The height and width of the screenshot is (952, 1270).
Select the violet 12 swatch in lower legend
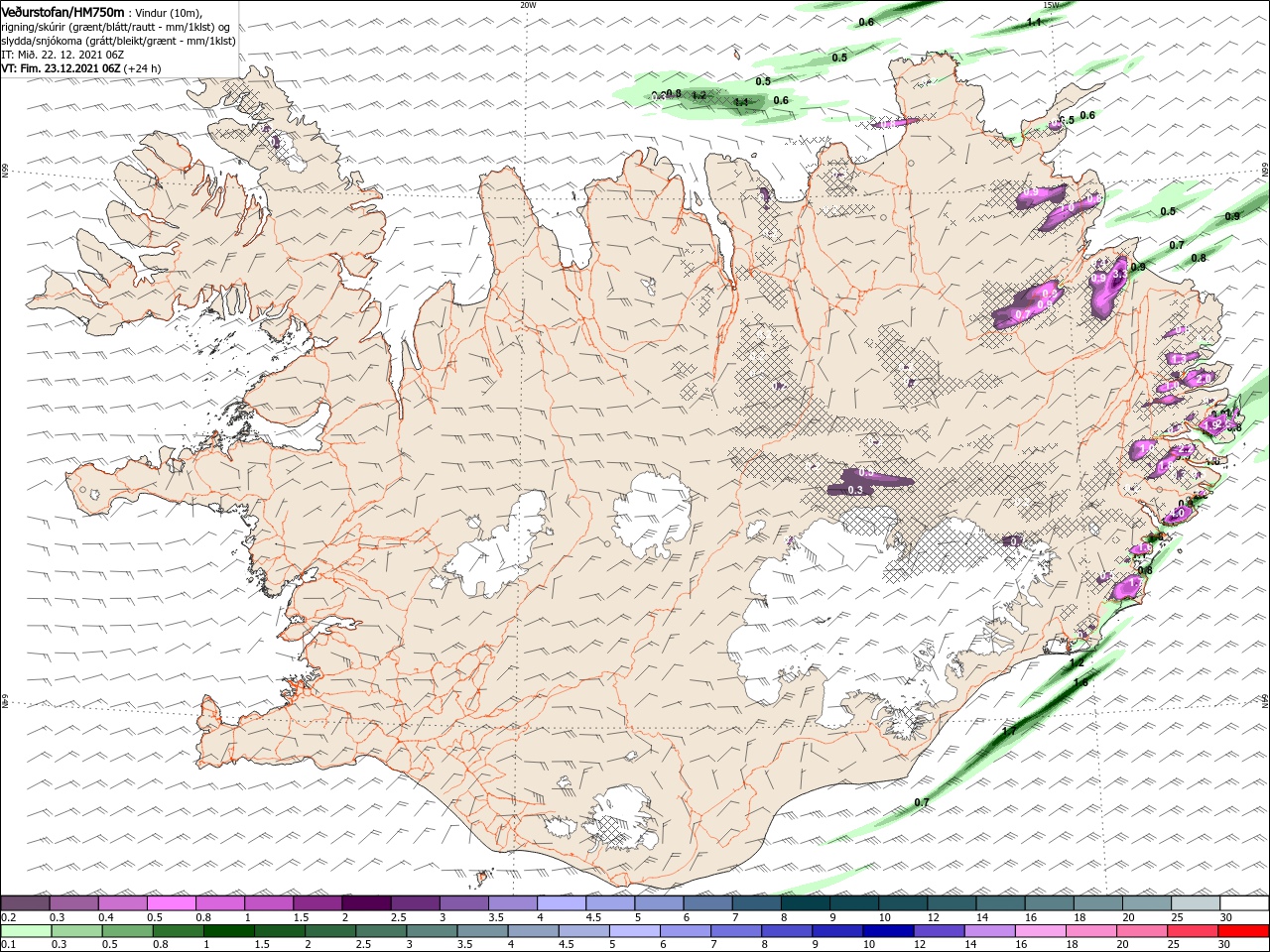(x=939, y=931)
